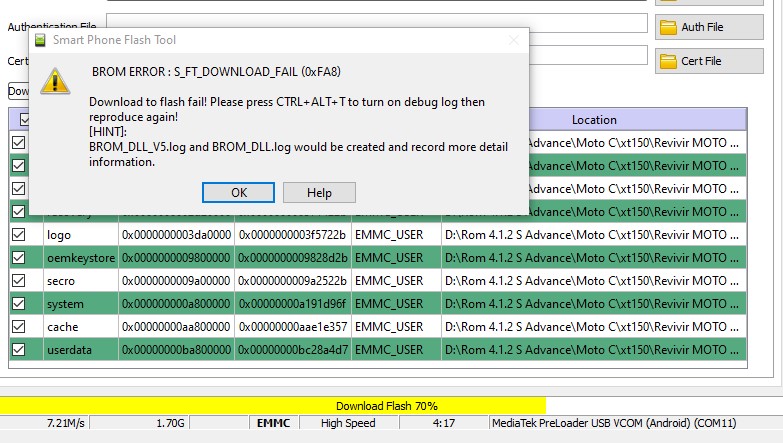Click the Cert File folder icon

click(x=668, y=61)
